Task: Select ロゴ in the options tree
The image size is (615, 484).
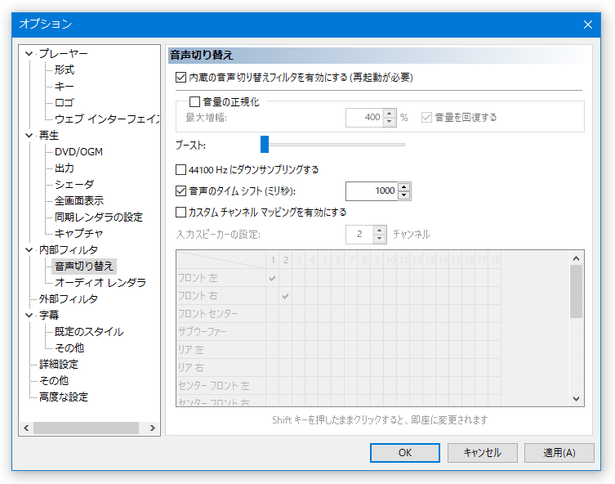Action: [x=64, y=103]
